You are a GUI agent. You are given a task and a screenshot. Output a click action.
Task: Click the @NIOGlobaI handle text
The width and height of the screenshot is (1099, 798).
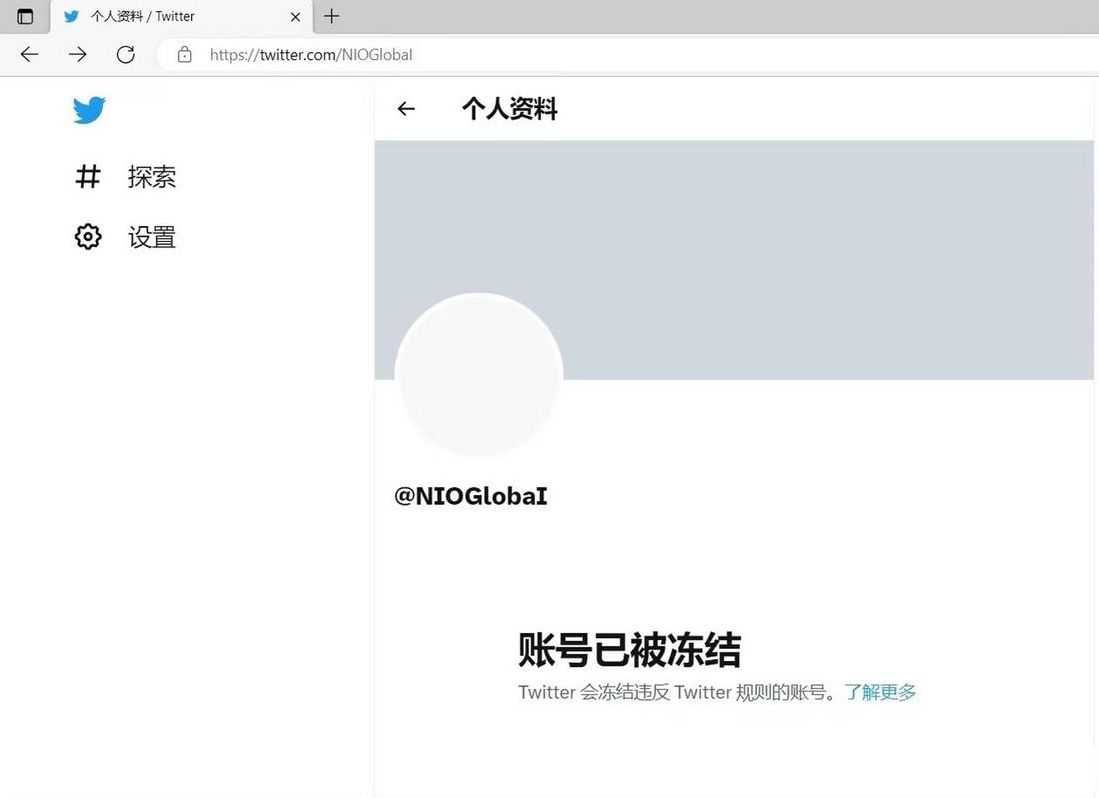tap(471, 496)
